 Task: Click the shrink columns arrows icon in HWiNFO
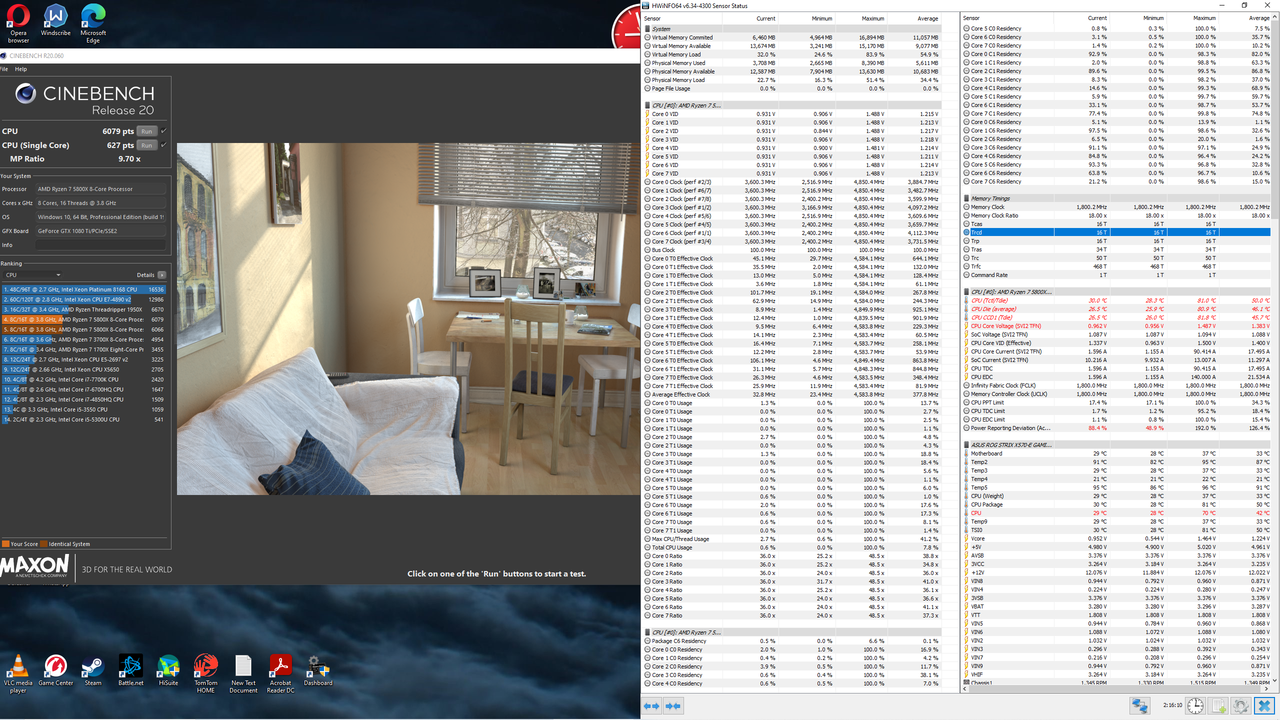673,706
